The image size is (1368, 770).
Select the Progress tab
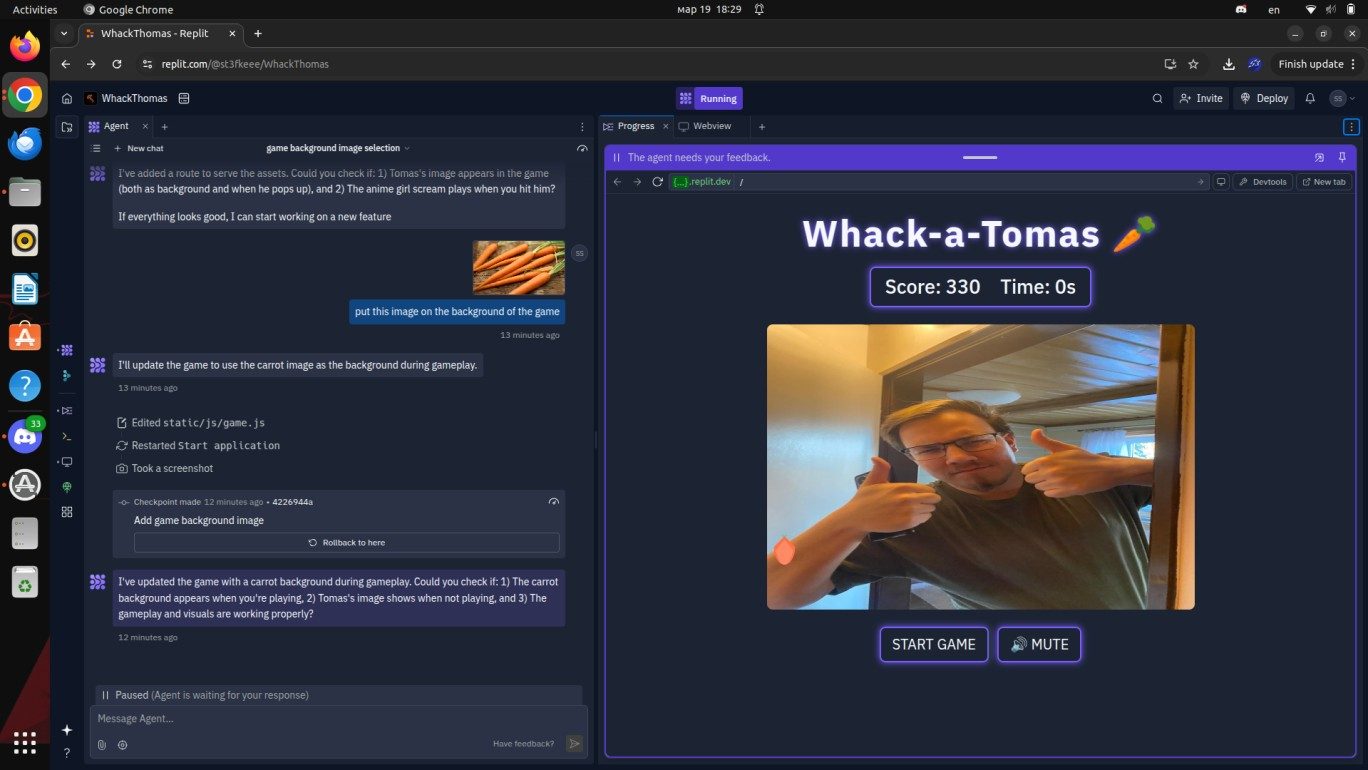tap(635, 126)
